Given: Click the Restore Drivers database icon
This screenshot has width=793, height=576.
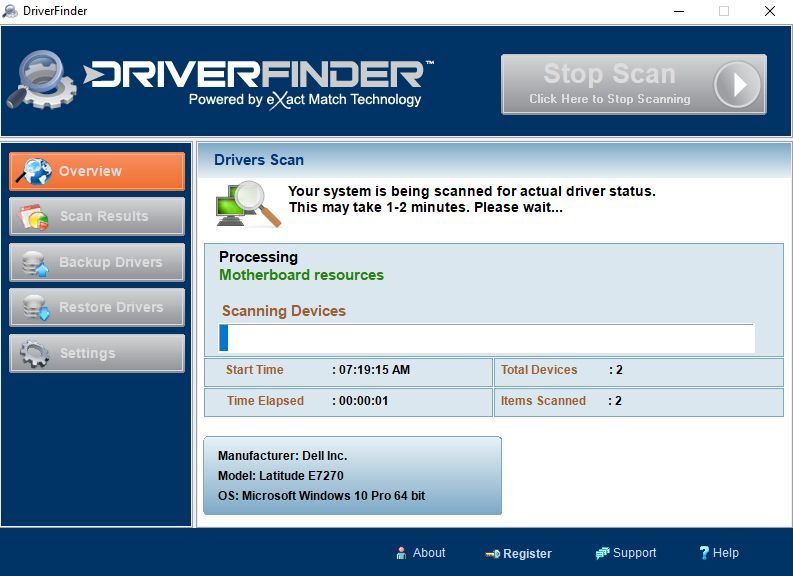Looking at the screenshot, I should [36, 307].
